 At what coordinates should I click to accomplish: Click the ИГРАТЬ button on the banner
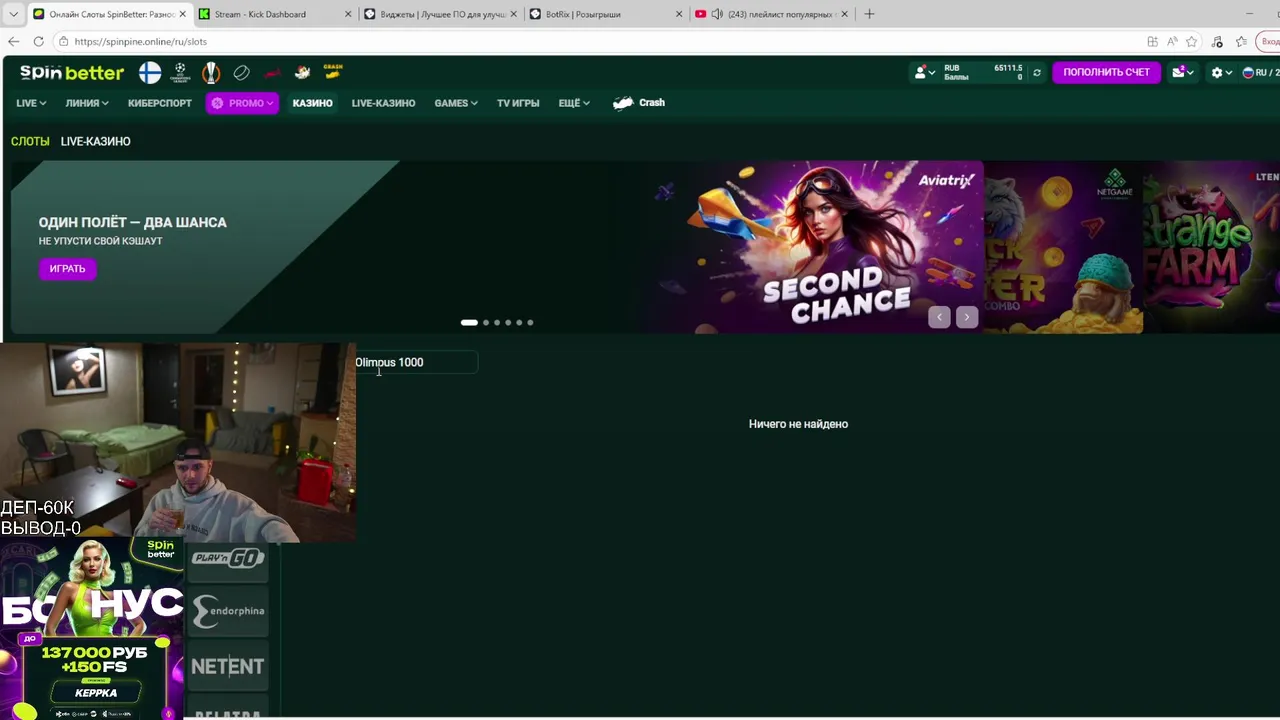(67, 268)
